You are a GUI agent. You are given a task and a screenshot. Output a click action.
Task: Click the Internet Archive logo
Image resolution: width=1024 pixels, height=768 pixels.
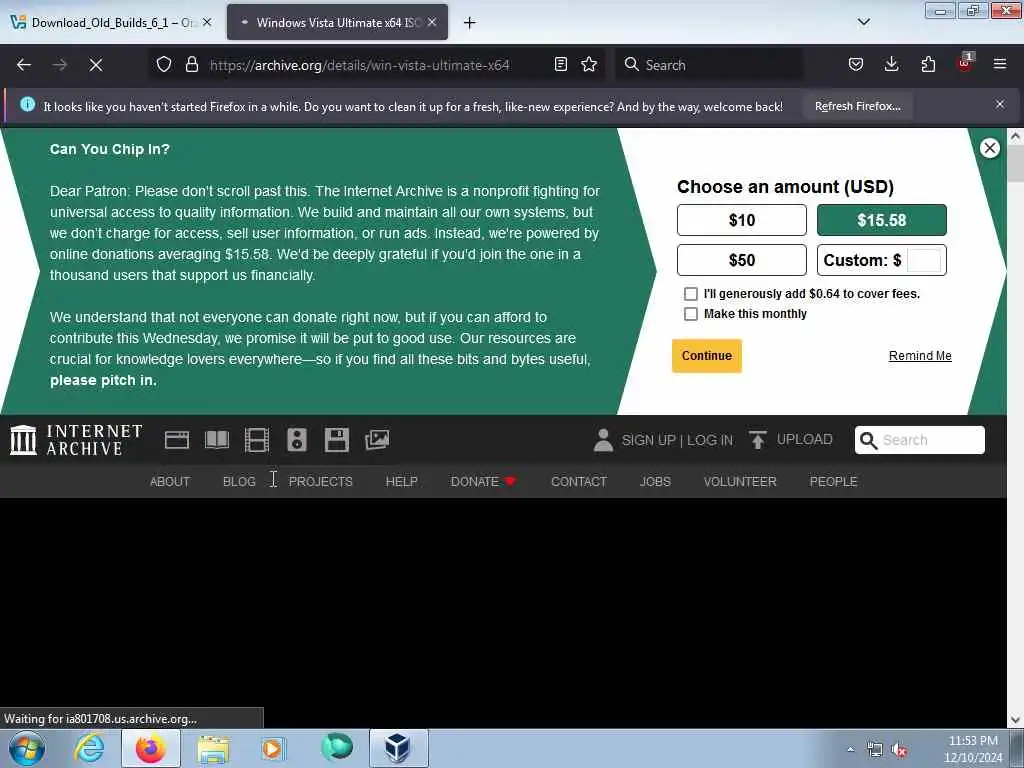[x=76, y=440]
